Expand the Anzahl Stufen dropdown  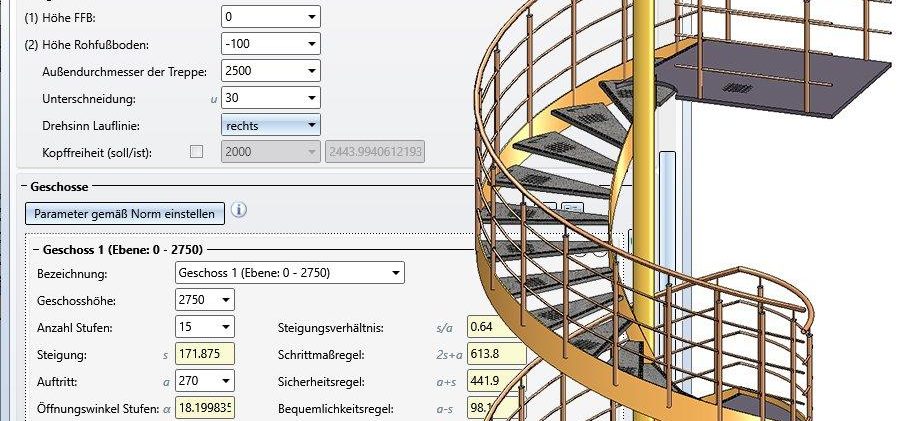227,327
